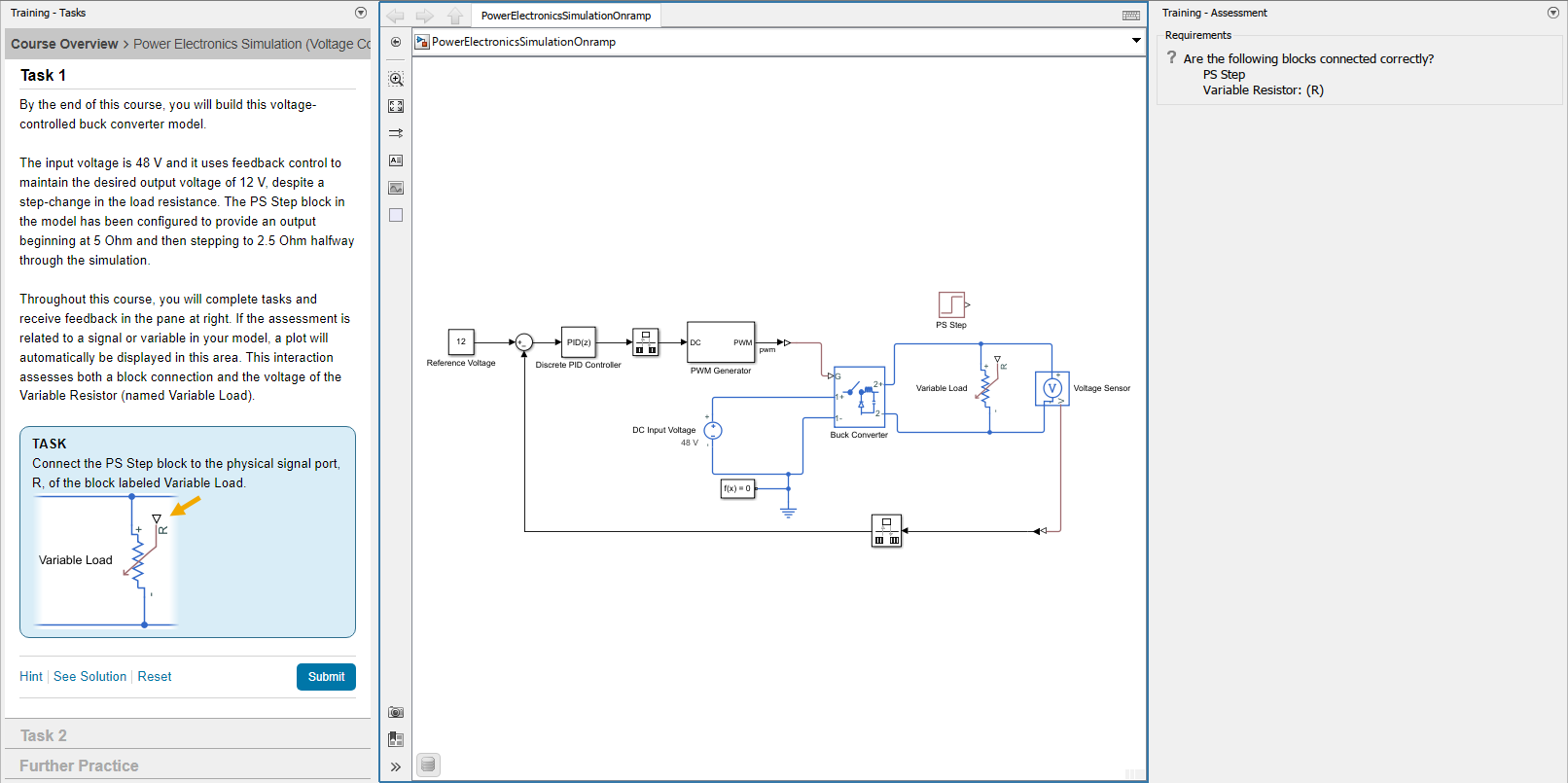The height and width of the screenshot is (783, 1568).
Task: Click the model data database badge
Action: pos(428,765)
